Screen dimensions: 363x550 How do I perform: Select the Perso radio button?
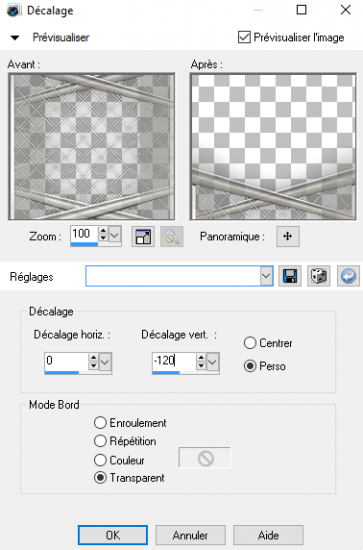pyautogui.click(x=250, y=366)
